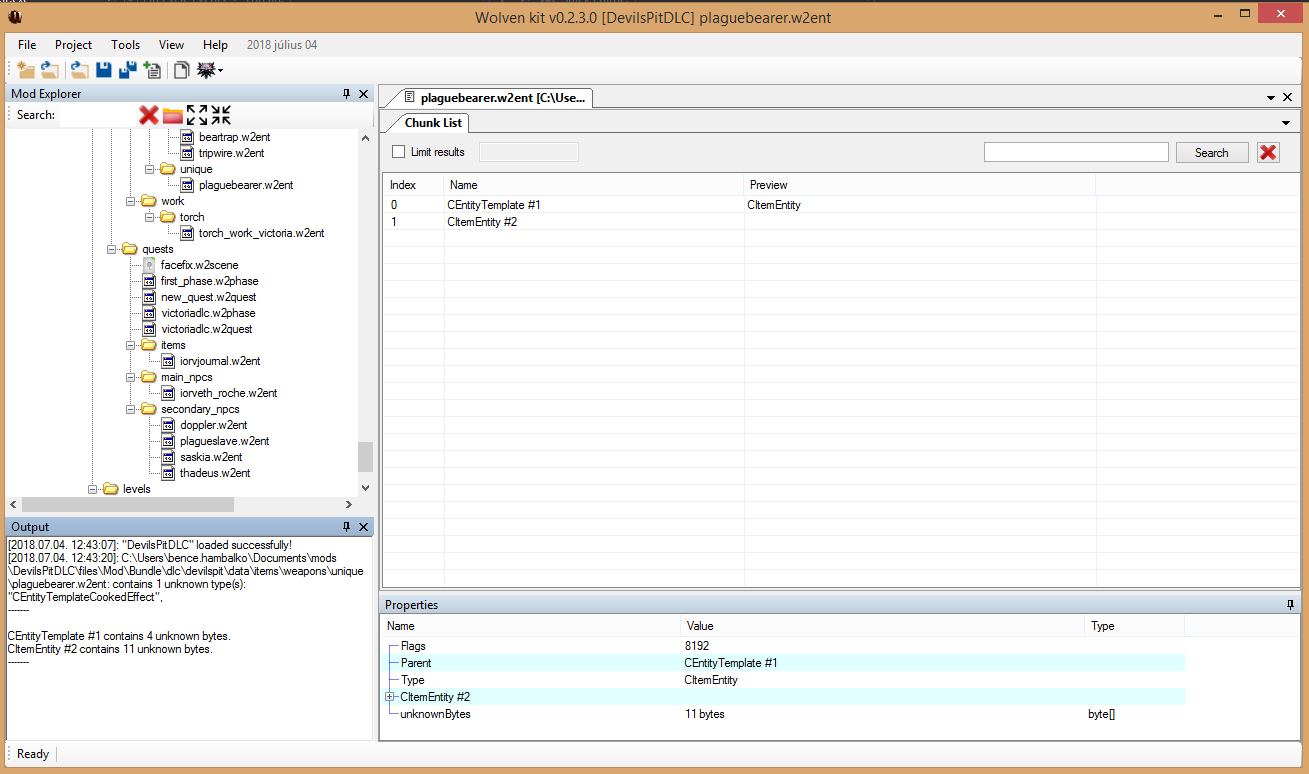Select torch_work_victoria.w2ent file

point(261,233)
